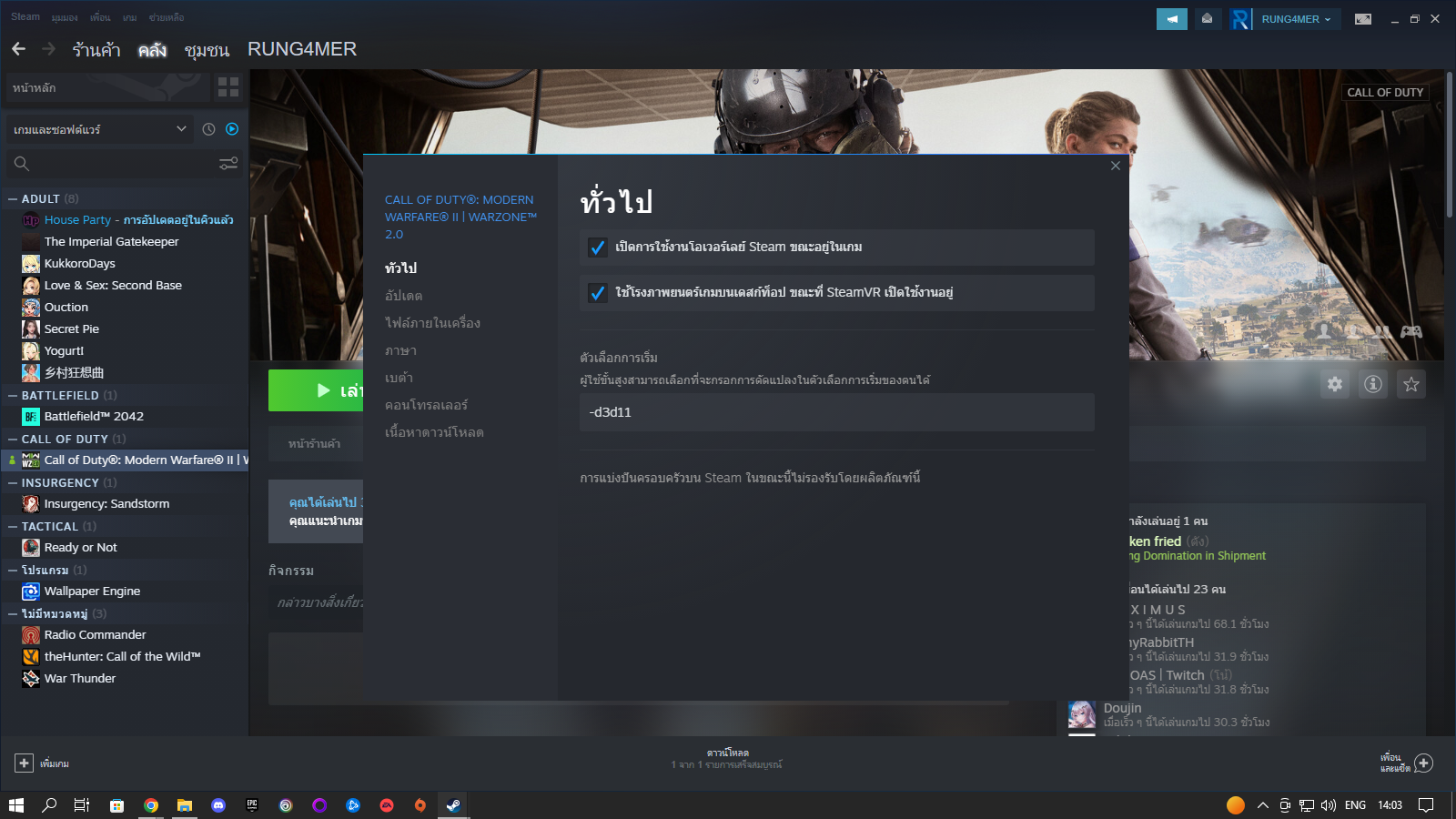Open the RUNG4MER account dropdown
Screen dimensions: 1456x819
[1297, 19]
